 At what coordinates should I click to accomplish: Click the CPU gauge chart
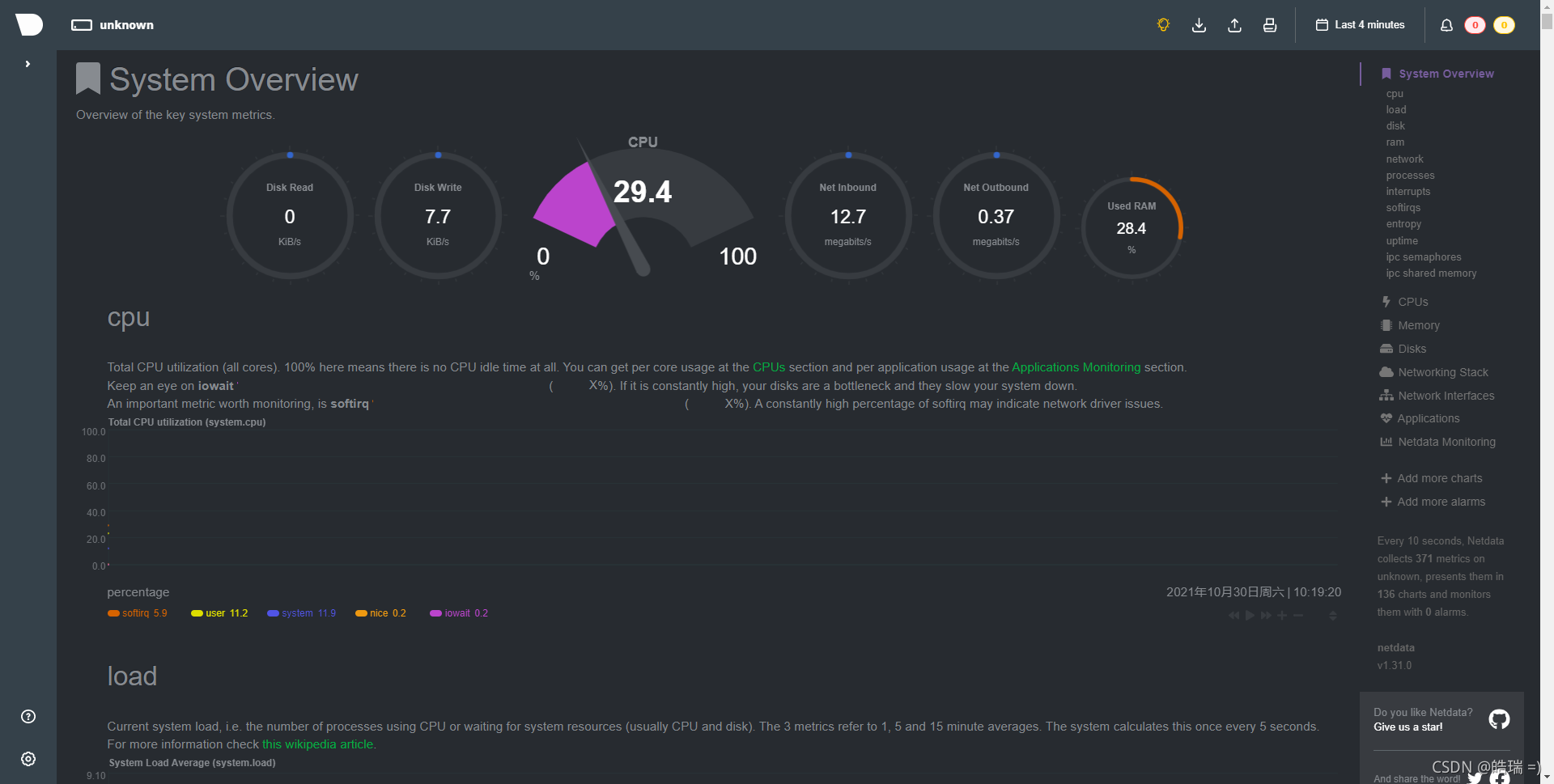click(643, 208)
